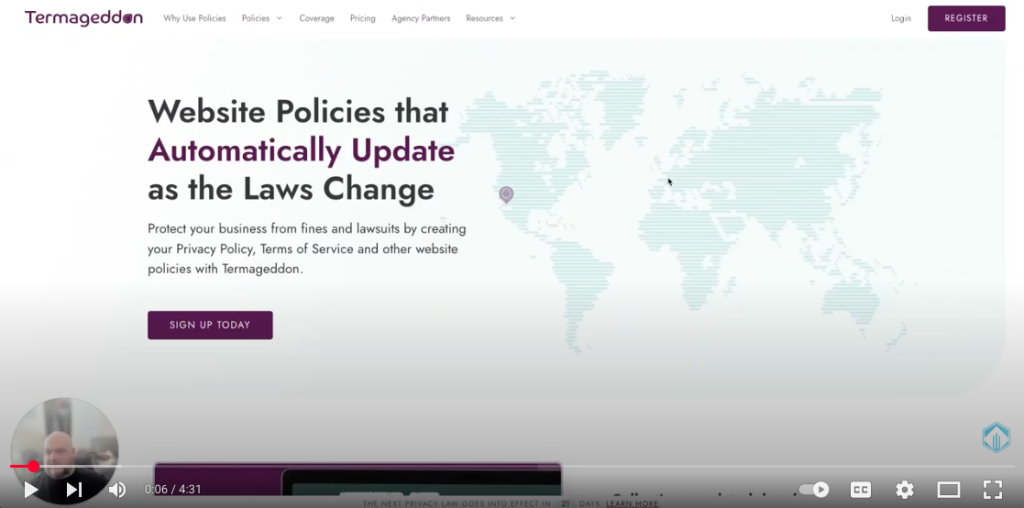Click the Register button
Screen dimensions: 1024x508
[966, 18]
